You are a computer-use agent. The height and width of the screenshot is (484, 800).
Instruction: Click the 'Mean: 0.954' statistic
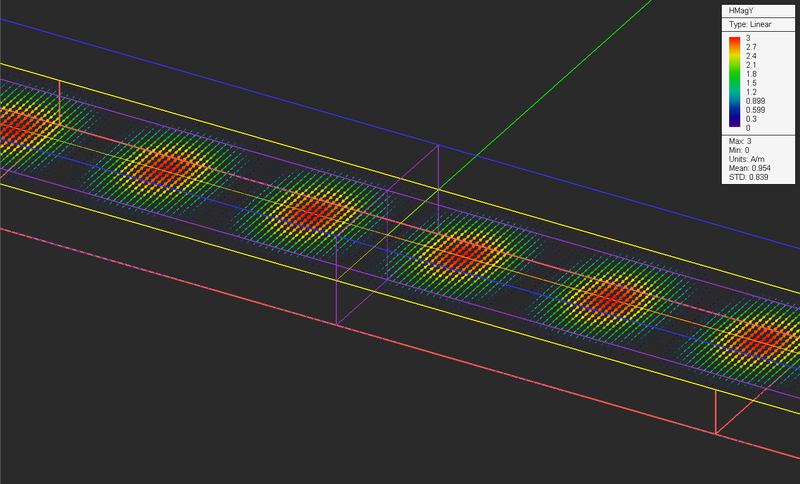[749, 168]
